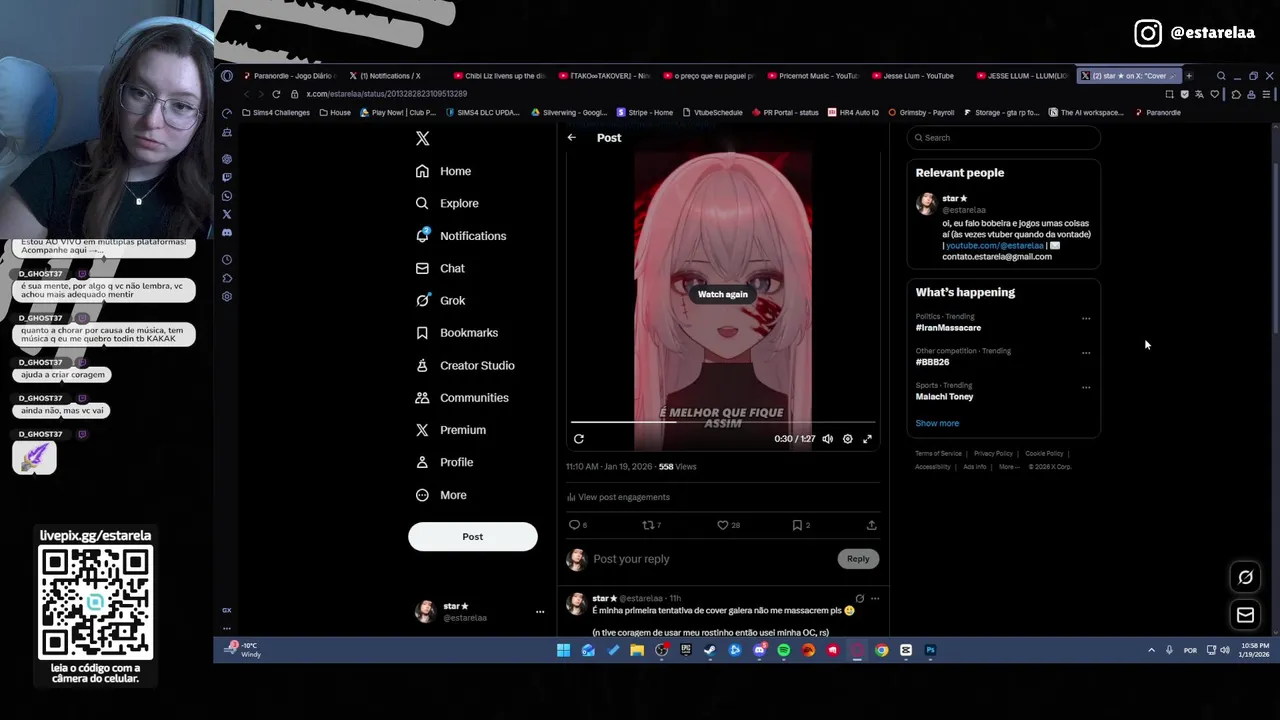
Task: Click the reply comment icon with 6
Action: [x=577, y=525]
